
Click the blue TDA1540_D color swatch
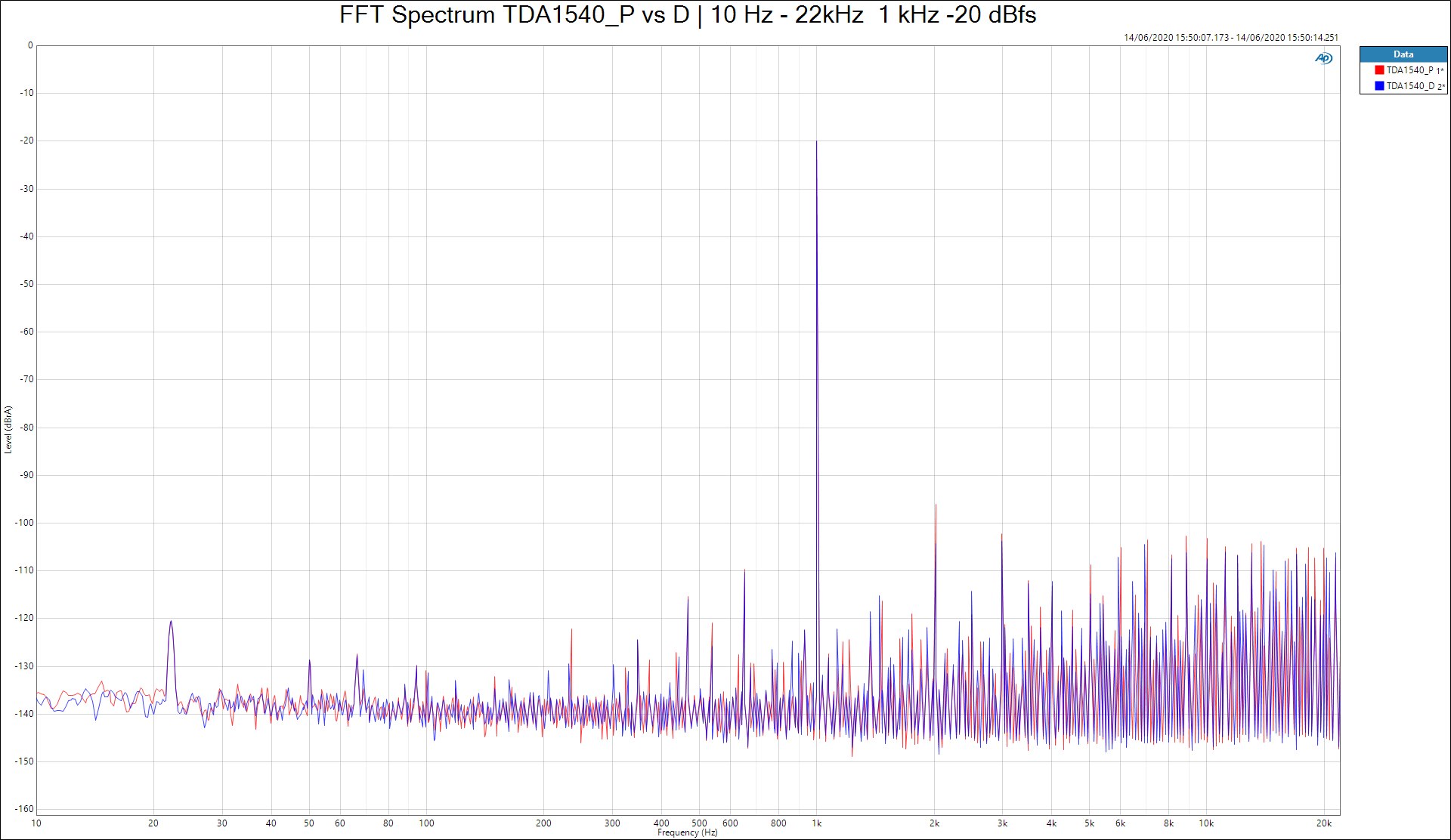pos(1379,86)
